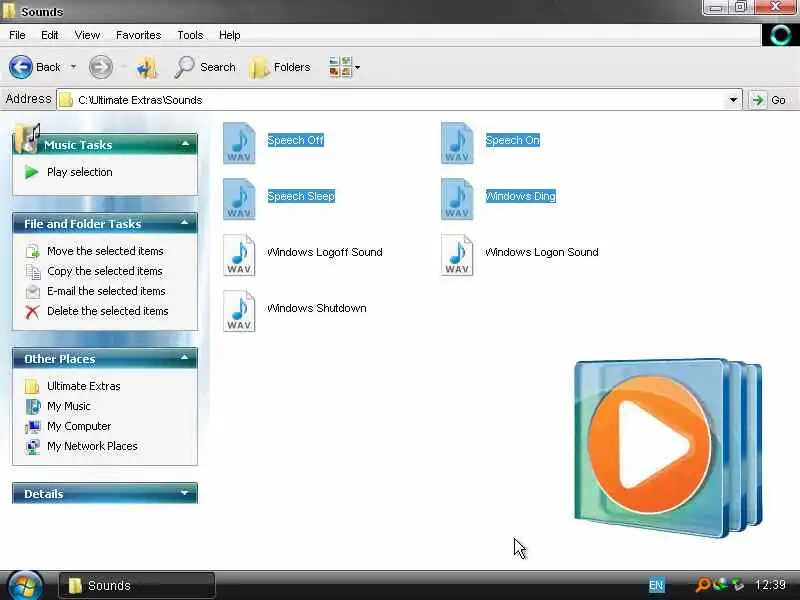The image size is (800, 600).
Task: Open the File menu
Action: tap(17, 35)
